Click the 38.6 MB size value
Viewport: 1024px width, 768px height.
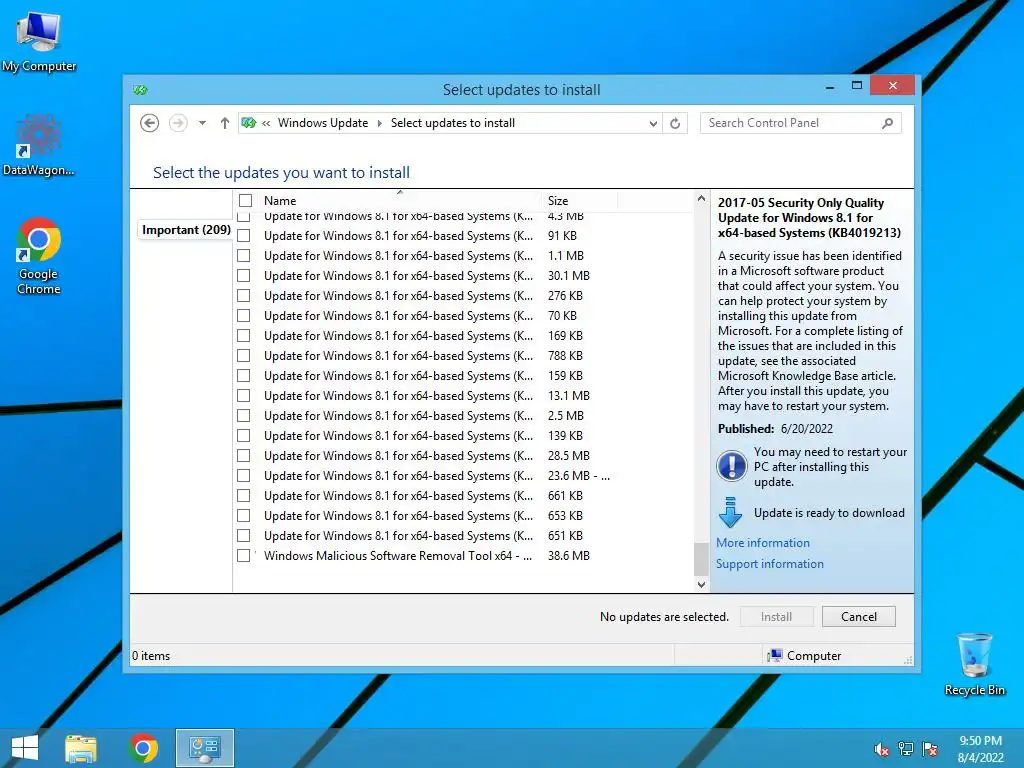tap(569, 556)
